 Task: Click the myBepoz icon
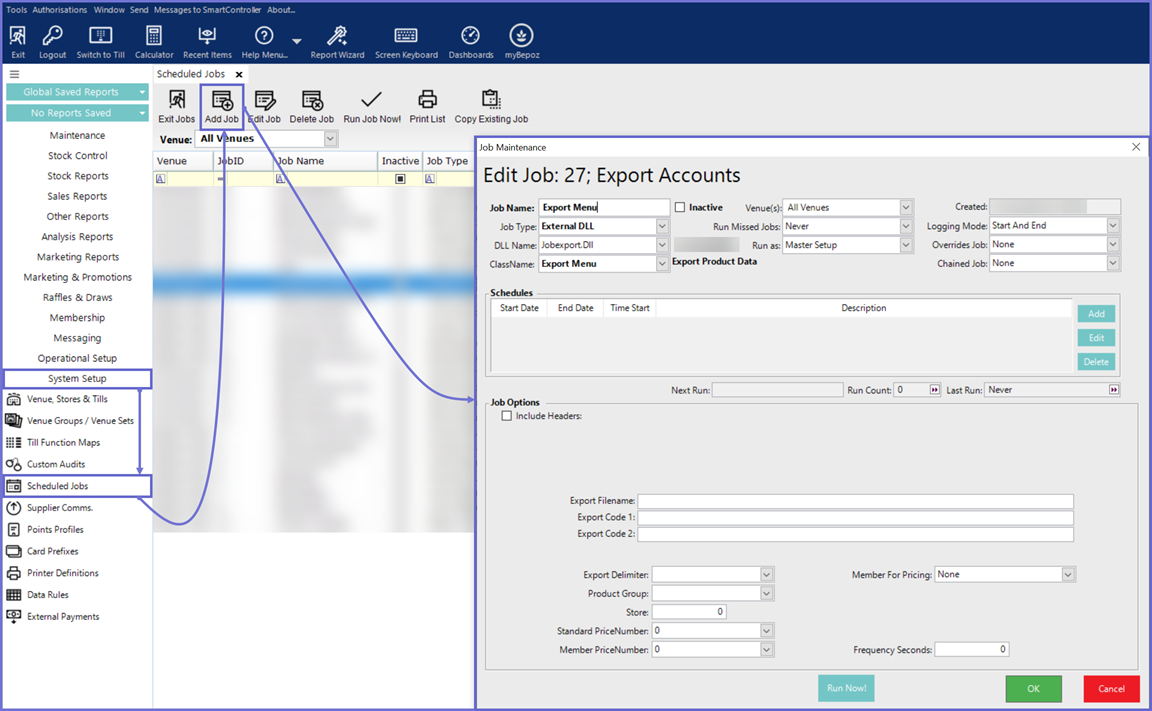tap(521, 42)
